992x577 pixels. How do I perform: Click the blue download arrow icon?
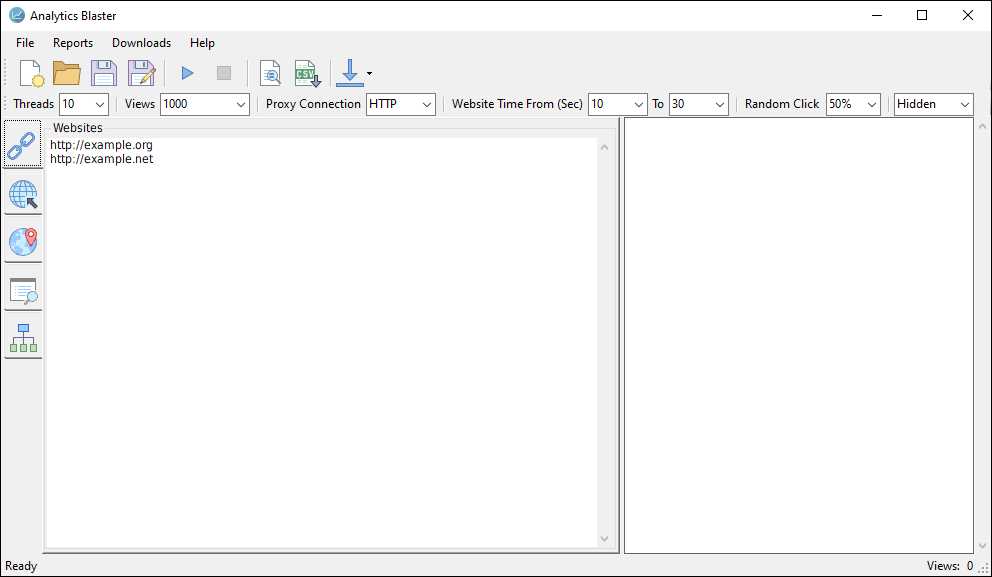[x=349, y=73]
